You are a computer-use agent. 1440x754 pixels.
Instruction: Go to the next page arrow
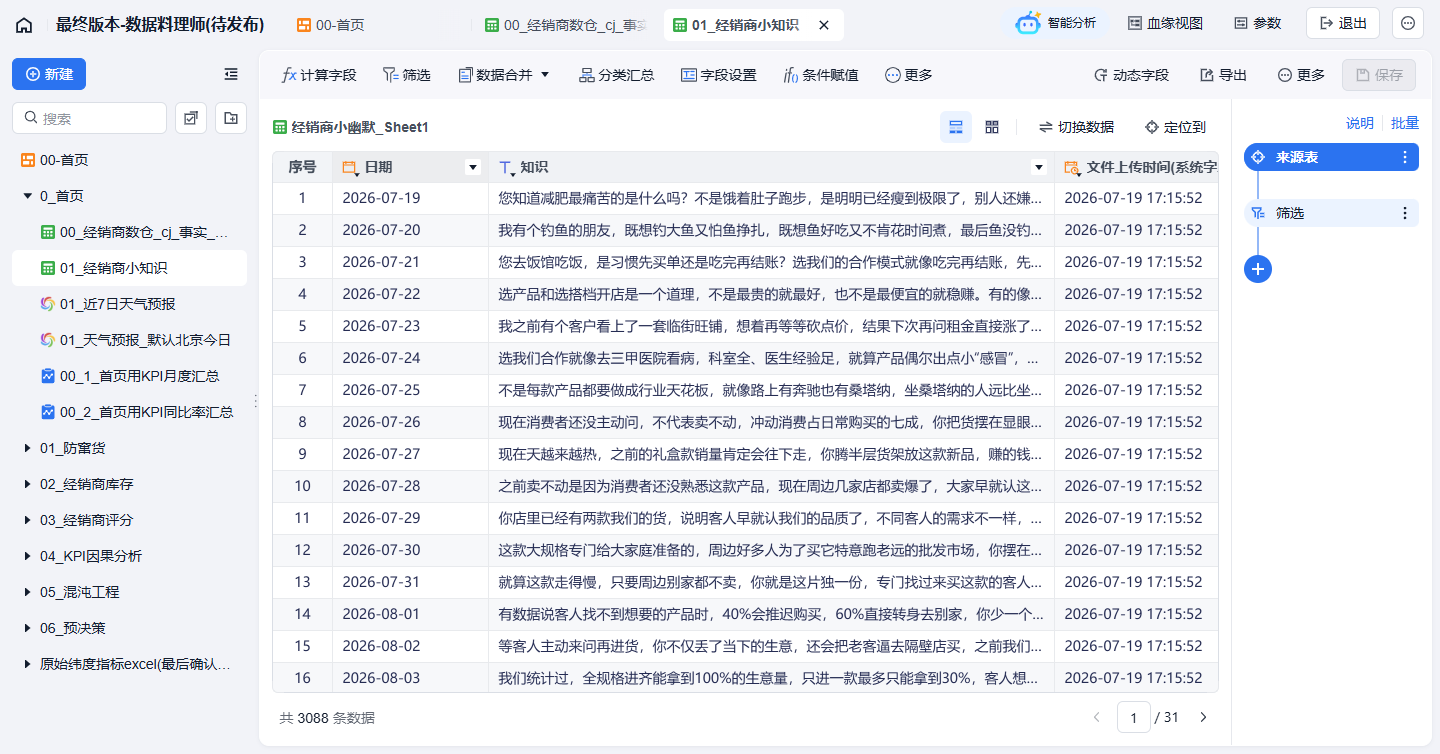[x=1203, y=717]
